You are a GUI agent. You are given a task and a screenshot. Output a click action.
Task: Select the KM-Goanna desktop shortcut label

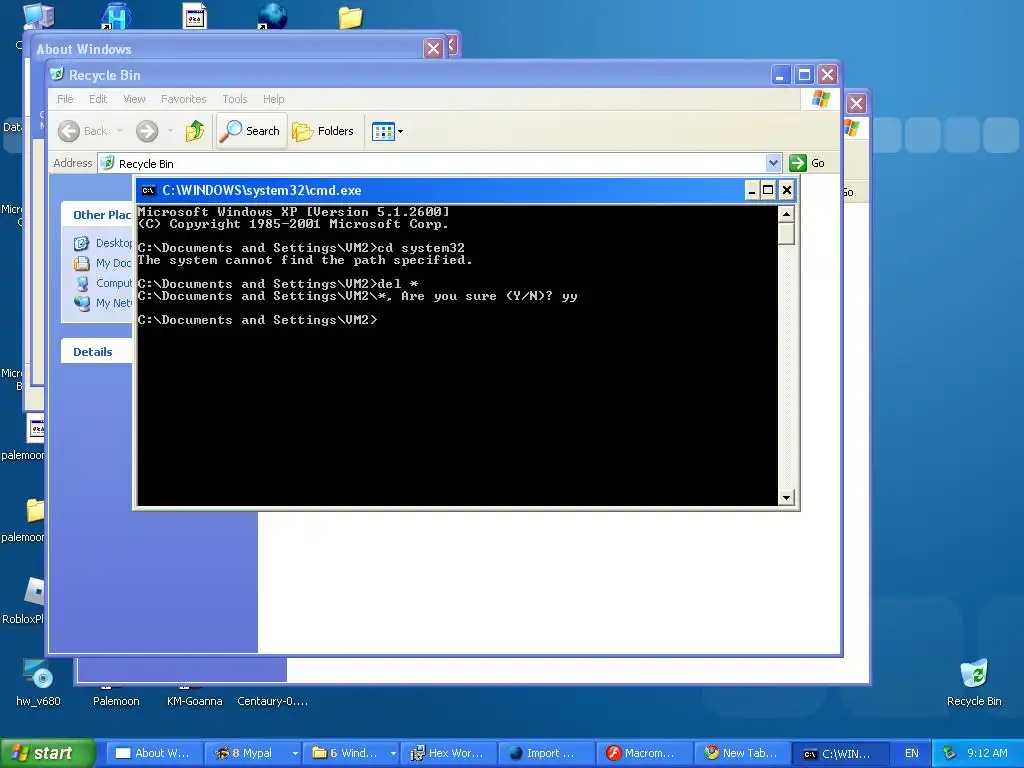(195, 701)
